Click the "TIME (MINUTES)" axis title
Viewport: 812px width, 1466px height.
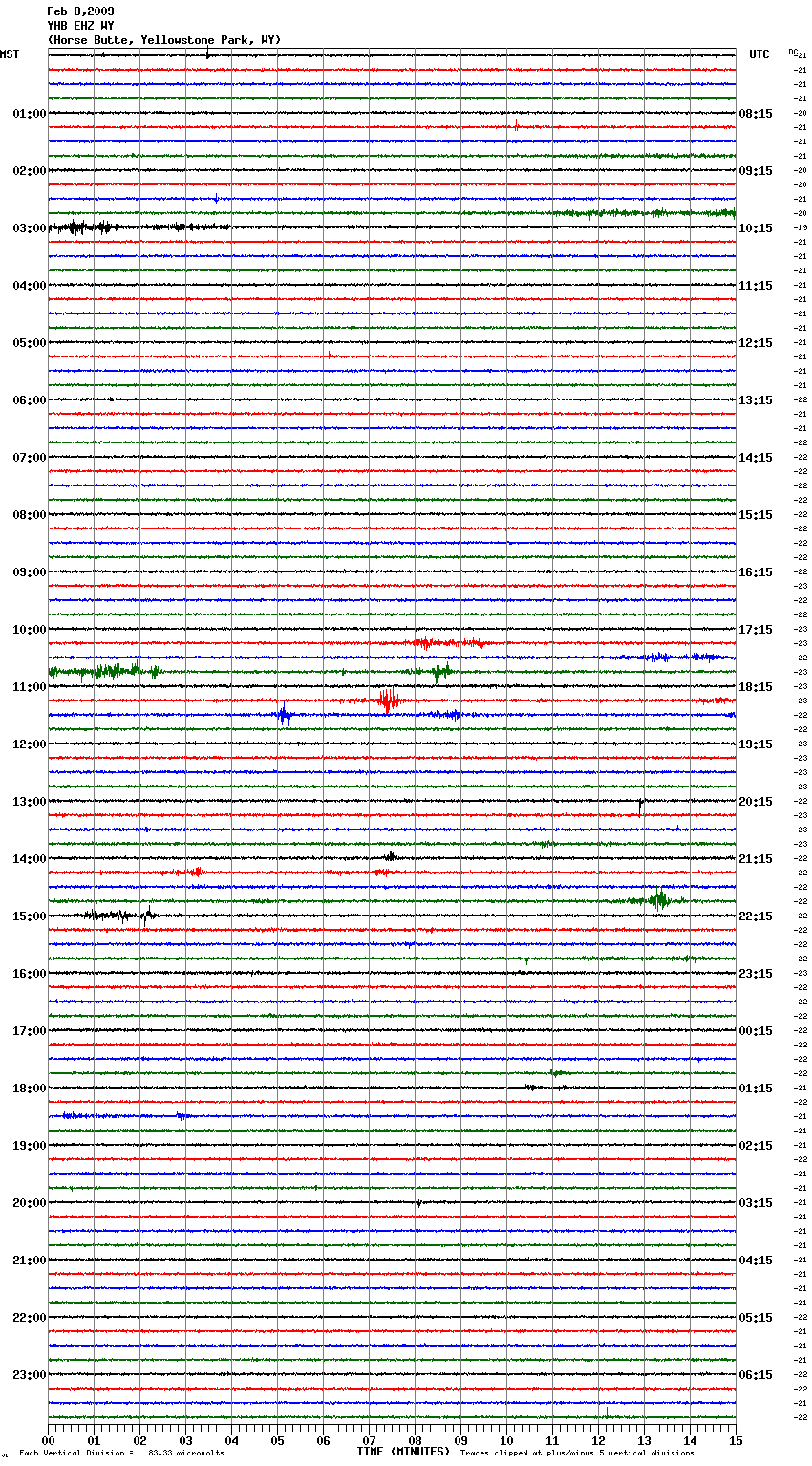tap(403, 1452)
